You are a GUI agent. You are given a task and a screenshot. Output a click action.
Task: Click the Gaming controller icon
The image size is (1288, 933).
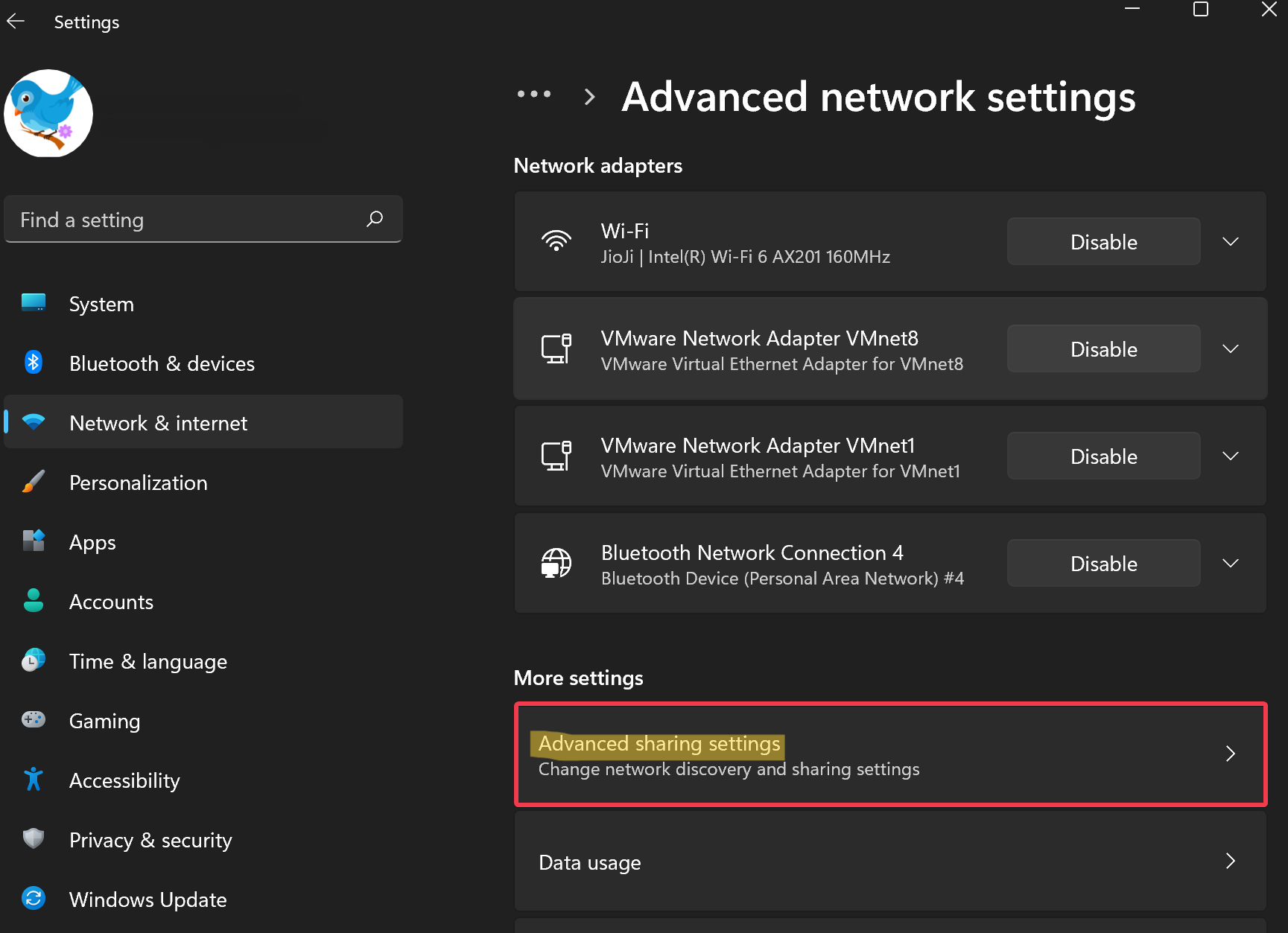pos(34,719)
